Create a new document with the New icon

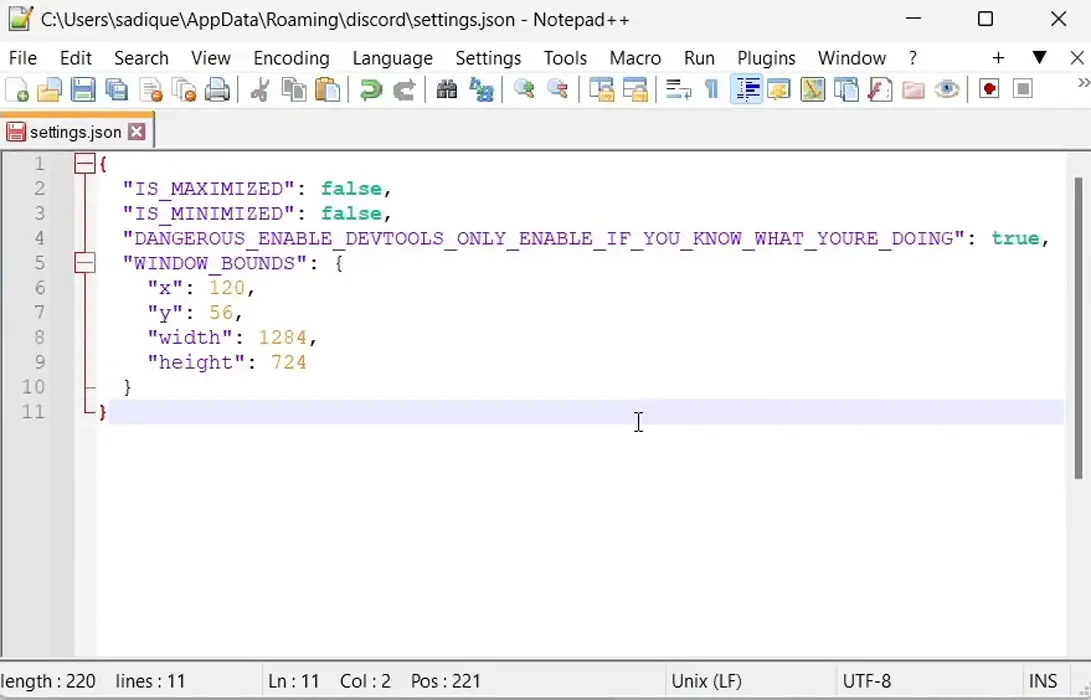click(17, 90)
